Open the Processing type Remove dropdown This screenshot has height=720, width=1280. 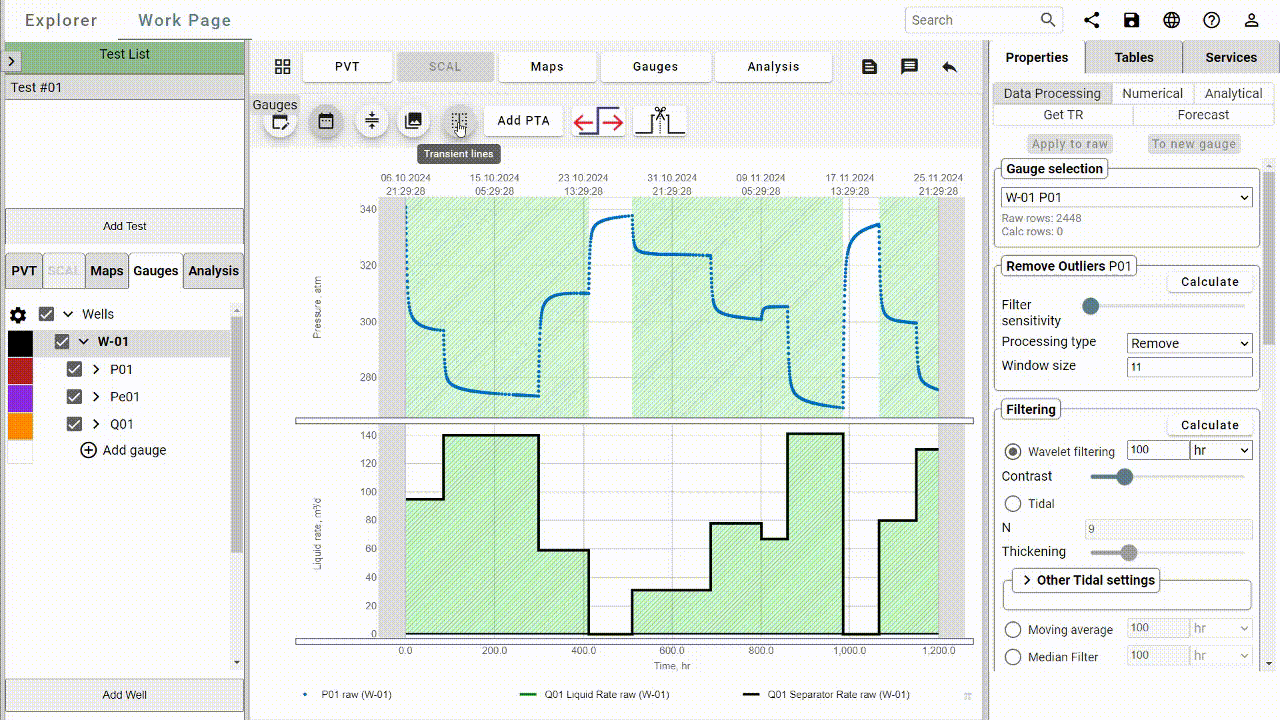tap(1189, 343)
